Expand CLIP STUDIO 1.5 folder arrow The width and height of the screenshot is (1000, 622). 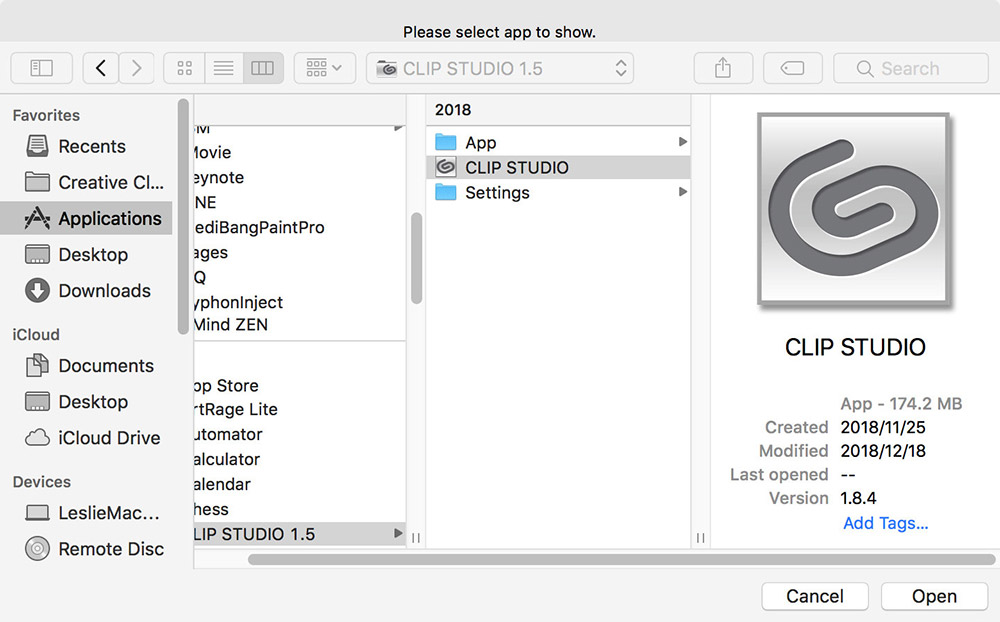pyautogui.click(x=398, y=533)
